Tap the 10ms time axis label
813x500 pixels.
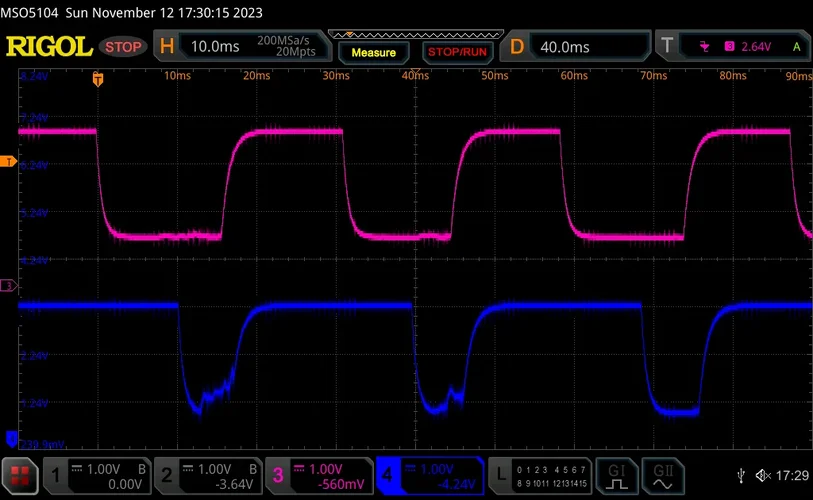tap(177, 76)
